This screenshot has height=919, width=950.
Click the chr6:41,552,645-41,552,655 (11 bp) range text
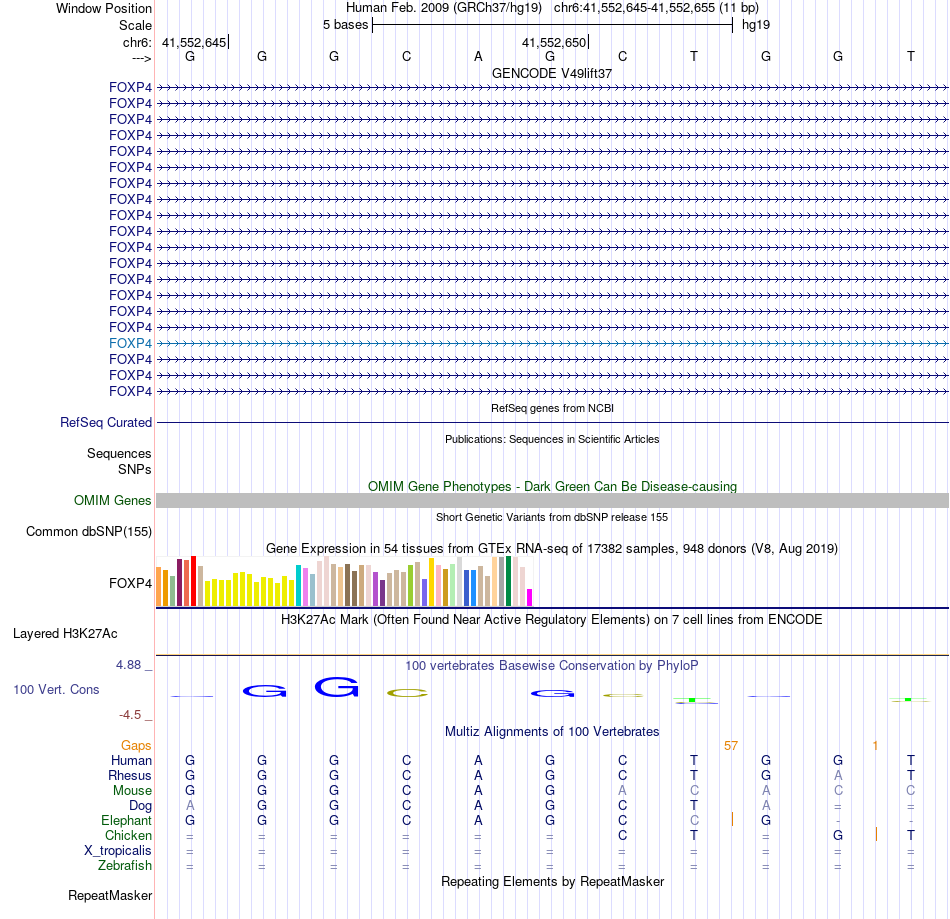pyautogui.click(x=656, y=8)
